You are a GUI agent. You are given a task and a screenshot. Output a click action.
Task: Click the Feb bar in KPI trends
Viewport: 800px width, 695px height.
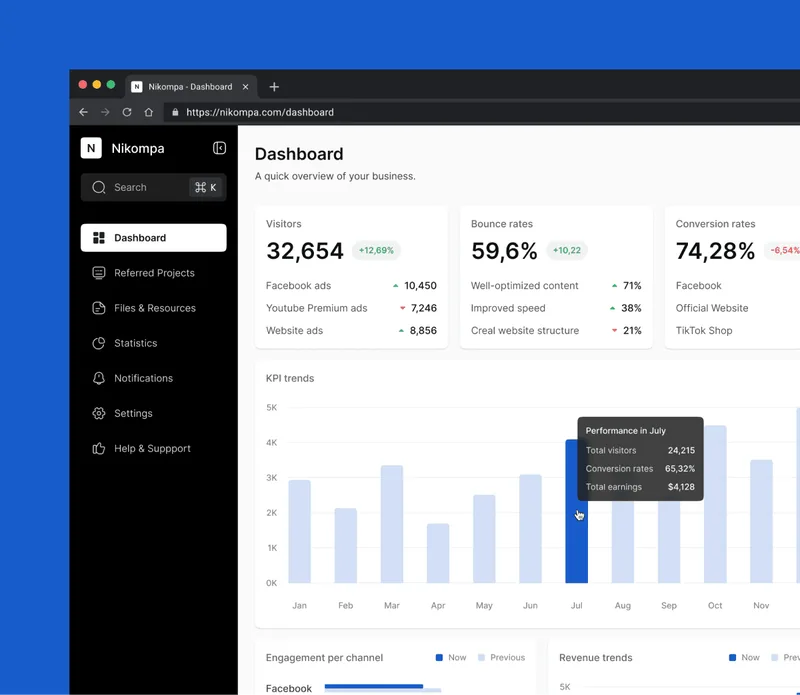[345, 545]
